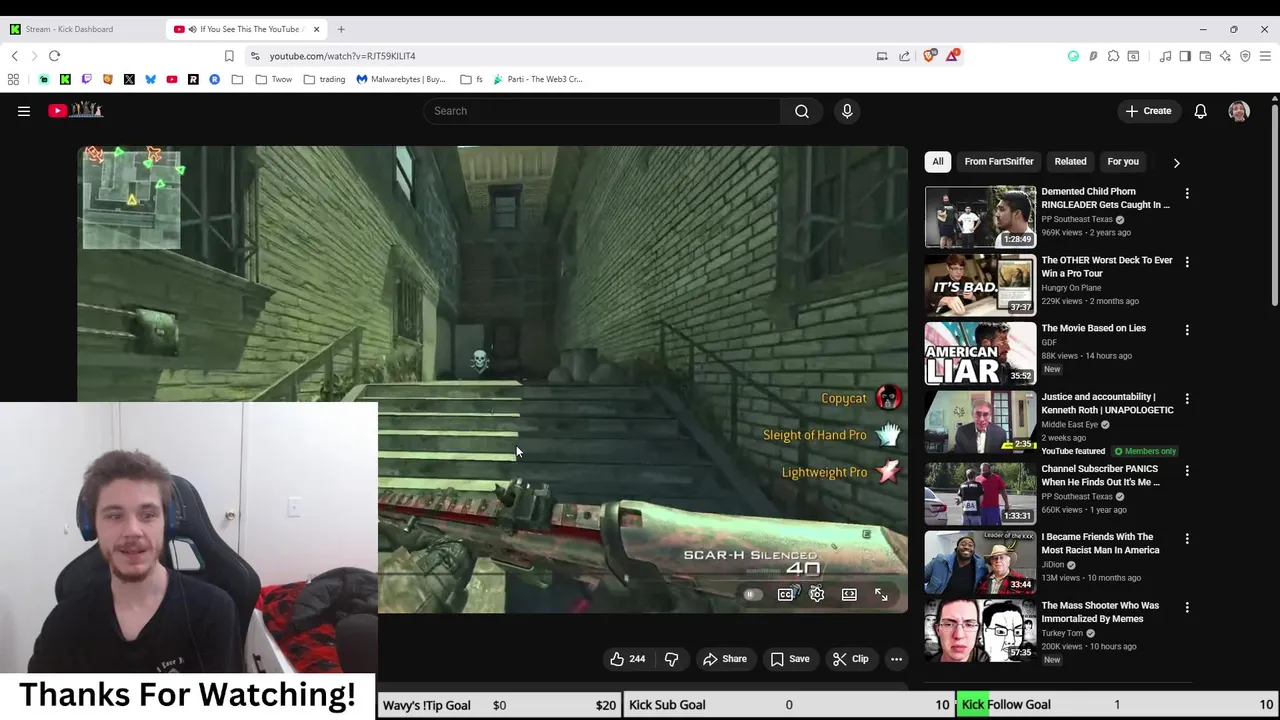The width and height of the screenshot is (1280, 720).
Task: Open the YouTube notifications bell
Action: 1200,111
